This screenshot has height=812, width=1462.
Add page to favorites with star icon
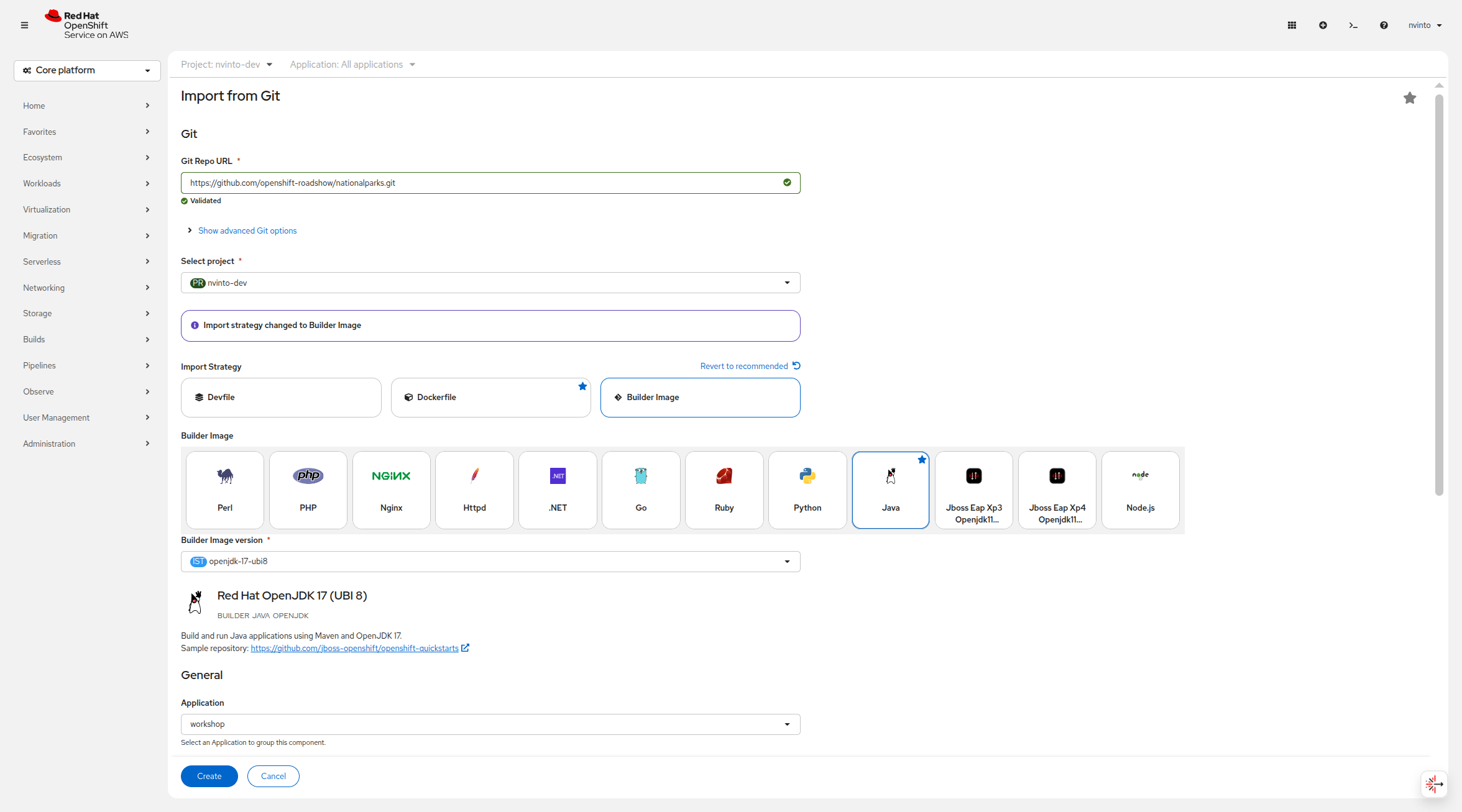pyautogui.click(x=1410, y=98)
